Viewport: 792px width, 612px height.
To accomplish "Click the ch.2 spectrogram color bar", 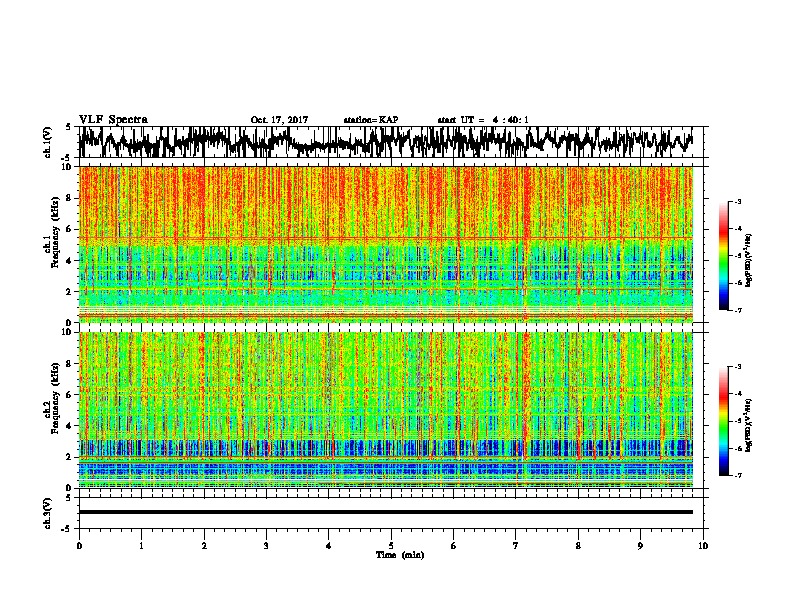I will [723, 421].
